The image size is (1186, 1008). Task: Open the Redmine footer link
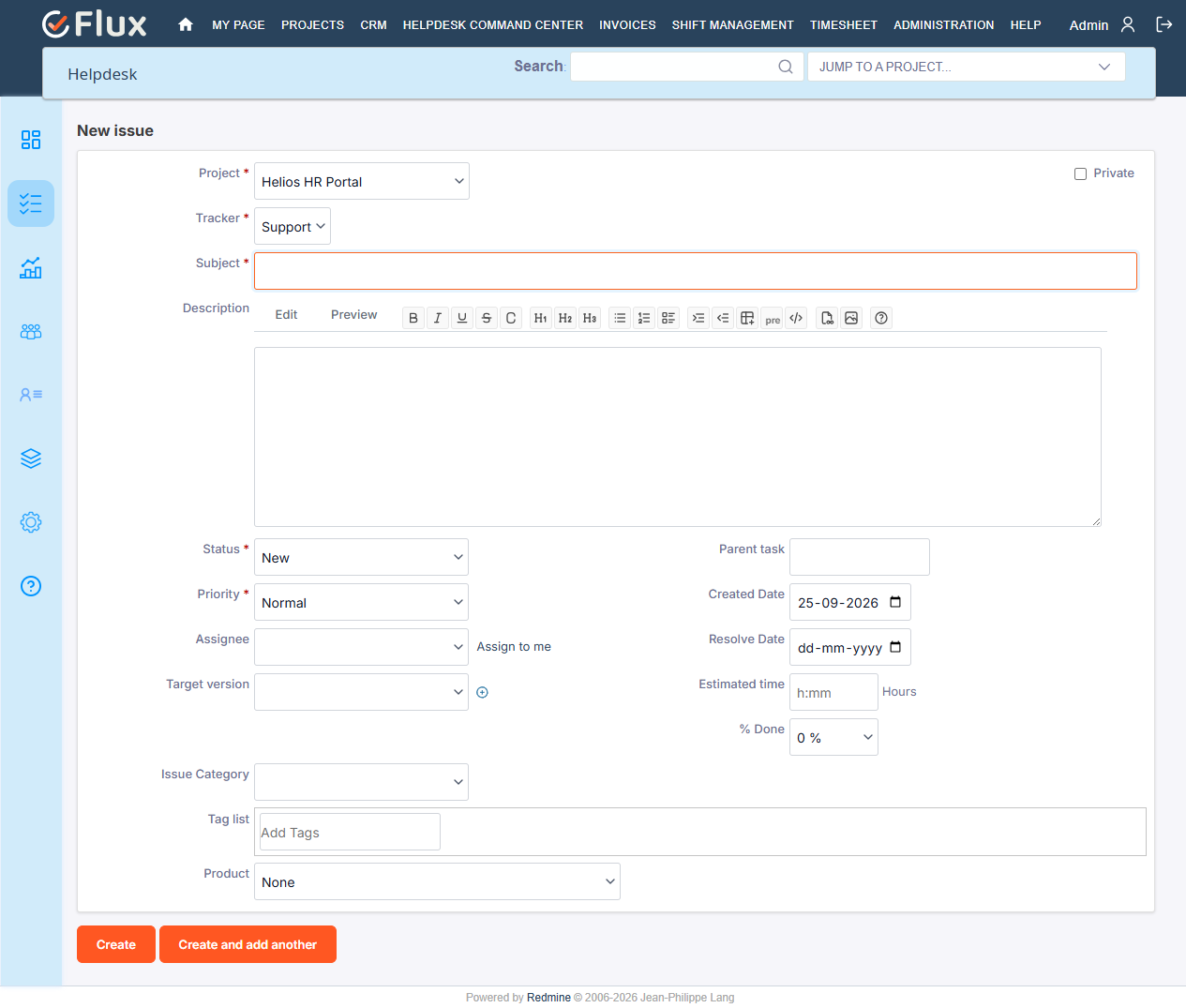548,998
